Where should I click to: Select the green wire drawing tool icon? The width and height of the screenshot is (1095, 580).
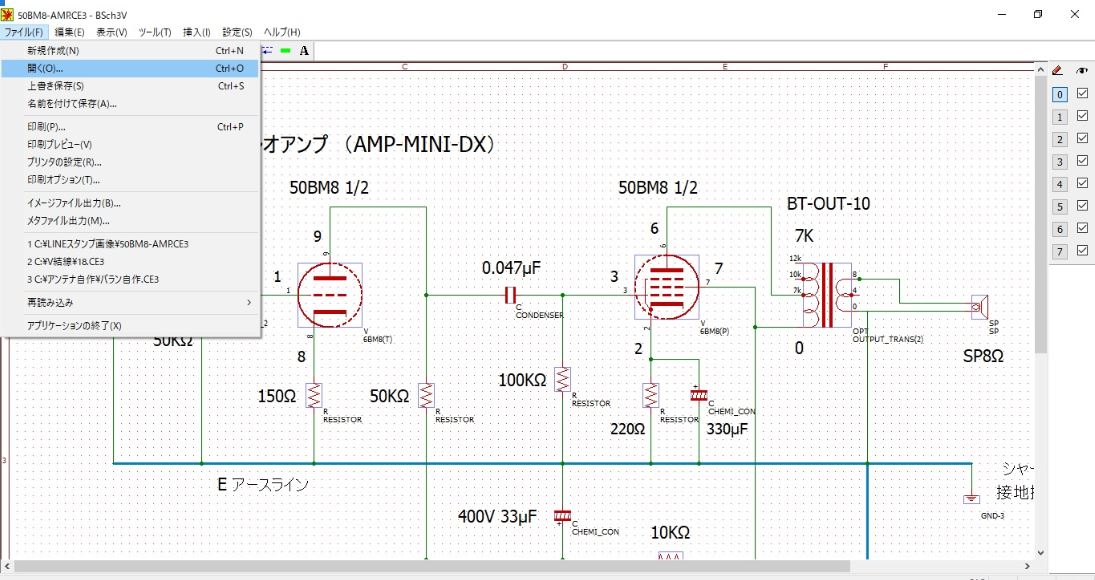coord(285,49)
